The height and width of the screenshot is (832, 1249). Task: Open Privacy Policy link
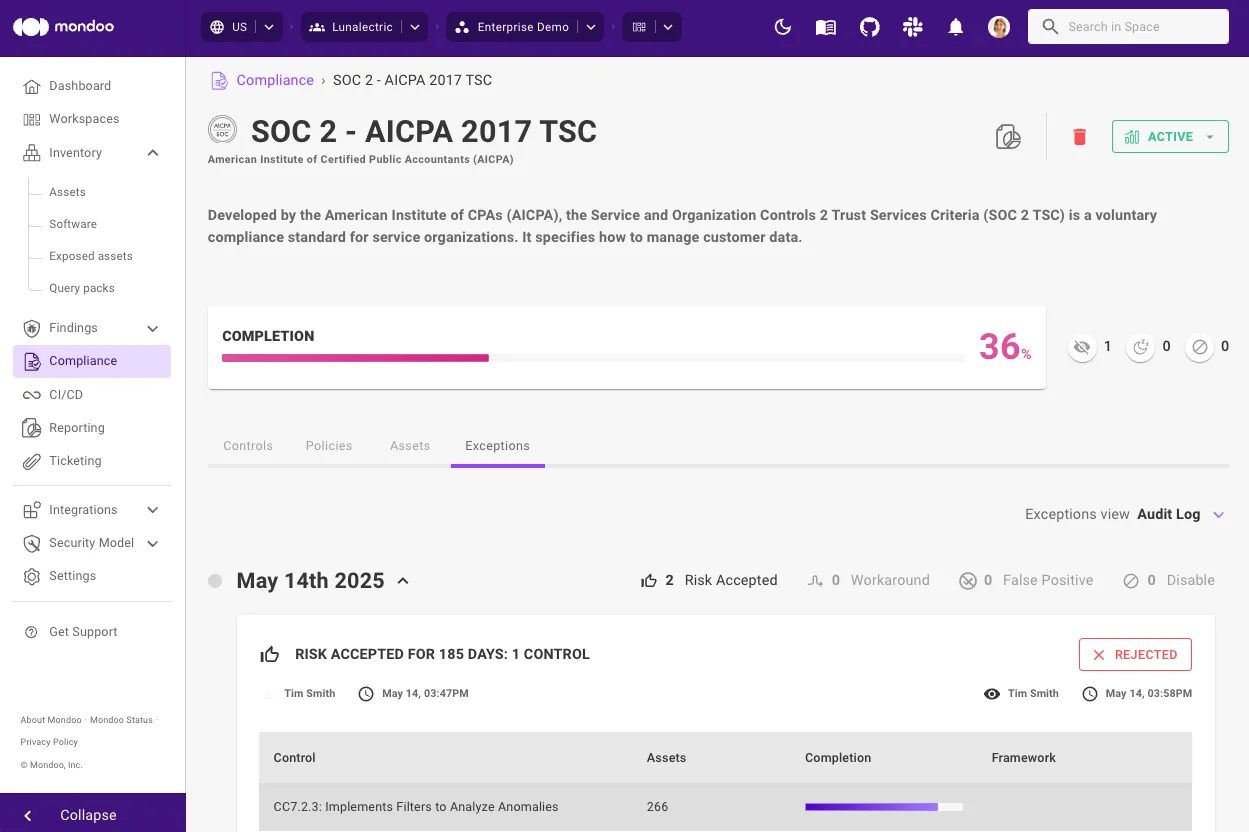point(49,742)
